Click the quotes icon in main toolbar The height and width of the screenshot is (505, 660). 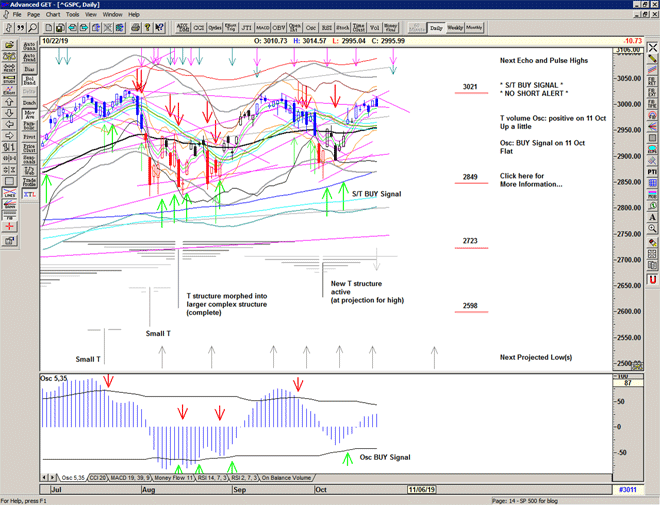click(21, 28)
